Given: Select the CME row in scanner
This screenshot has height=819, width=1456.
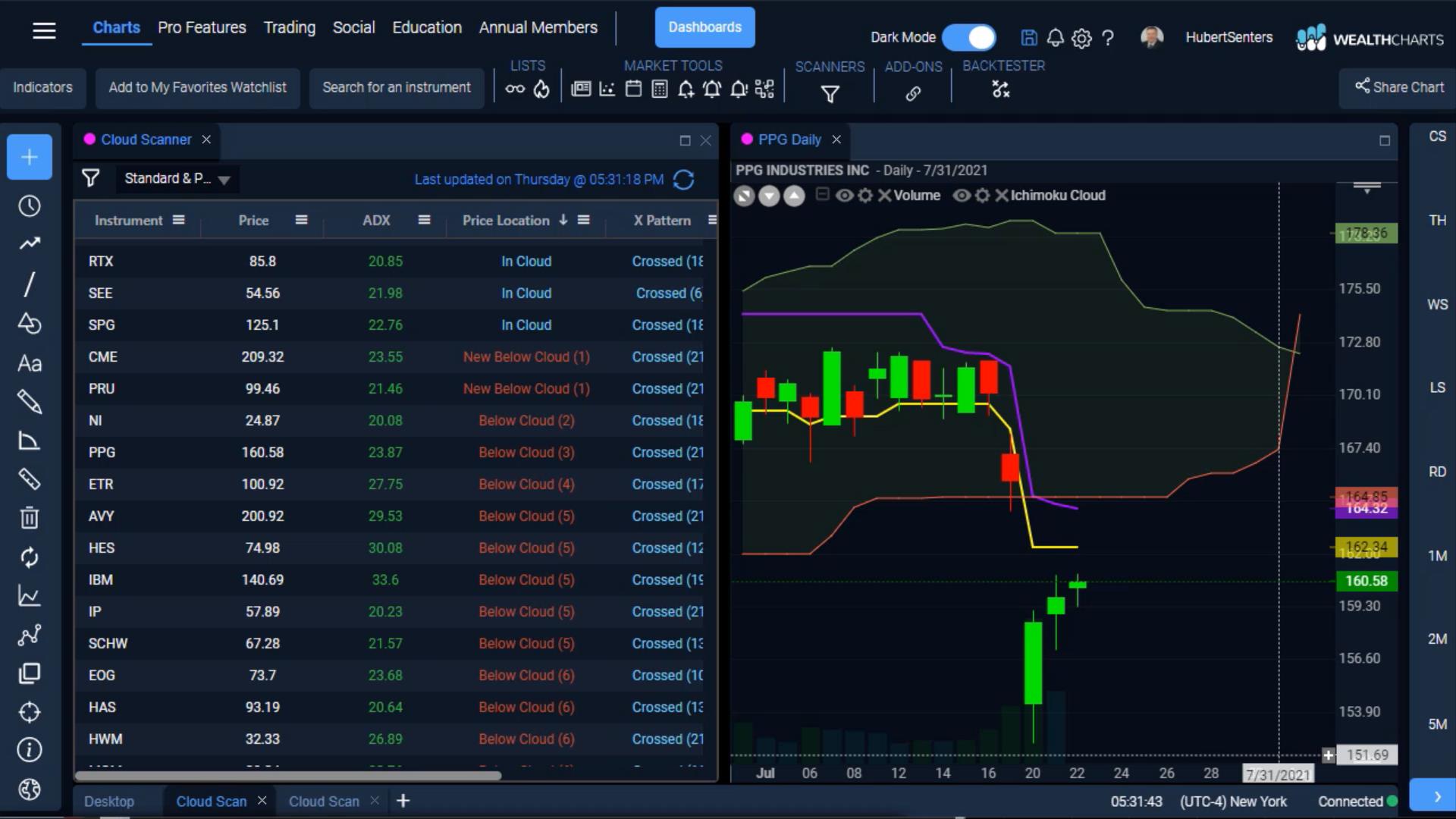Looking at the screenshot, I should (396, 357).
